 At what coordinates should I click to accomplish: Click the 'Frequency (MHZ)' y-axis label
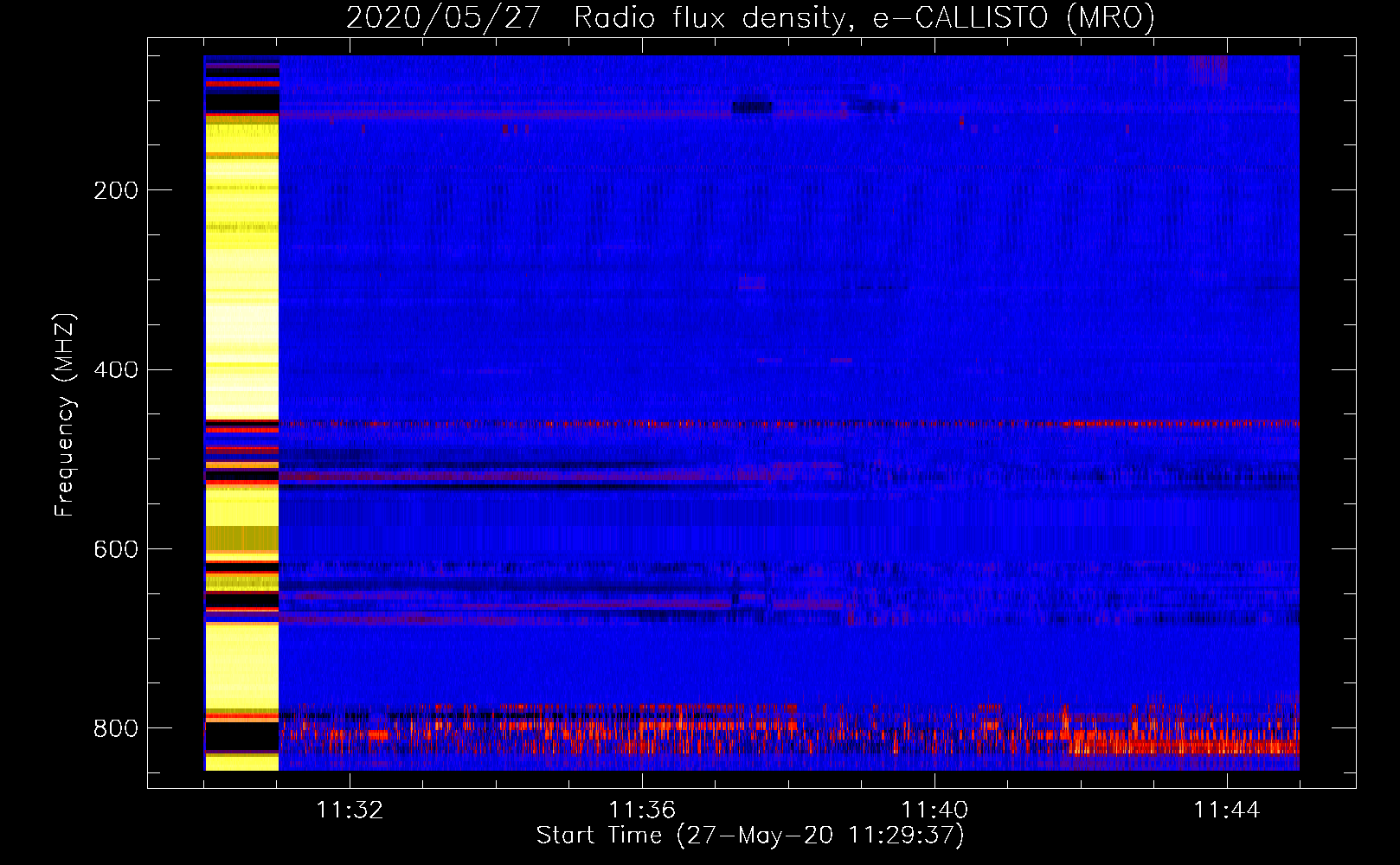[65, 414]
